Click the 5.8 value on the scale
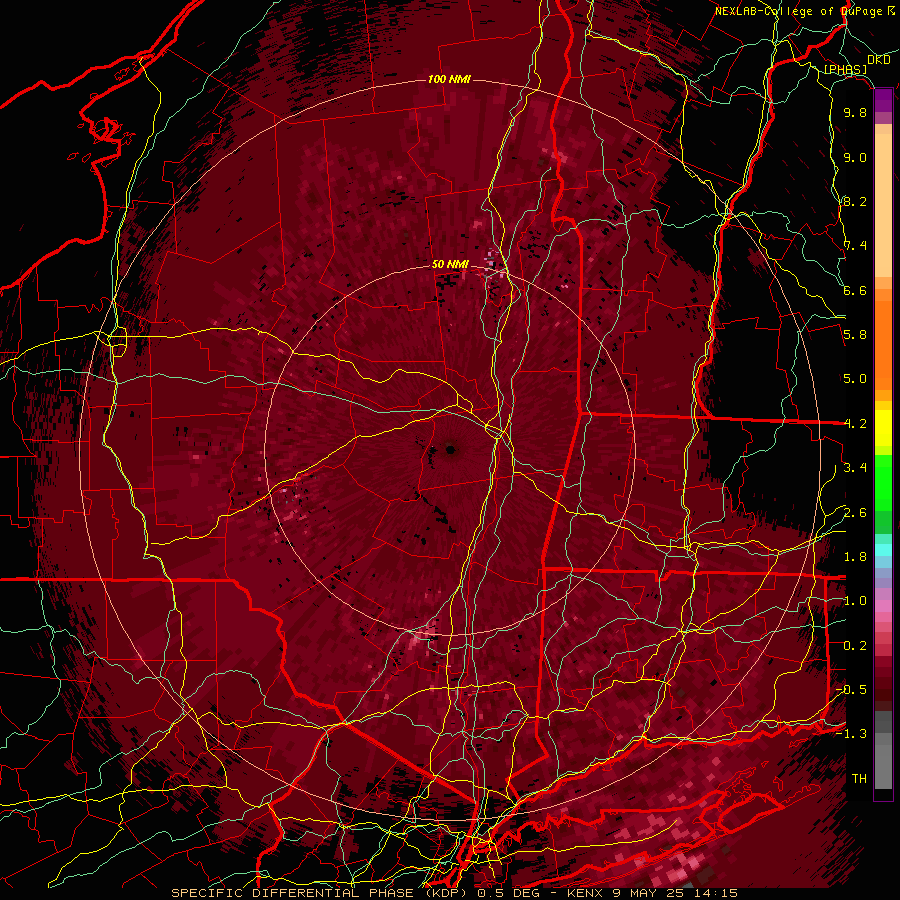Viewport: 900px width, 900px height. coord(855,335)
